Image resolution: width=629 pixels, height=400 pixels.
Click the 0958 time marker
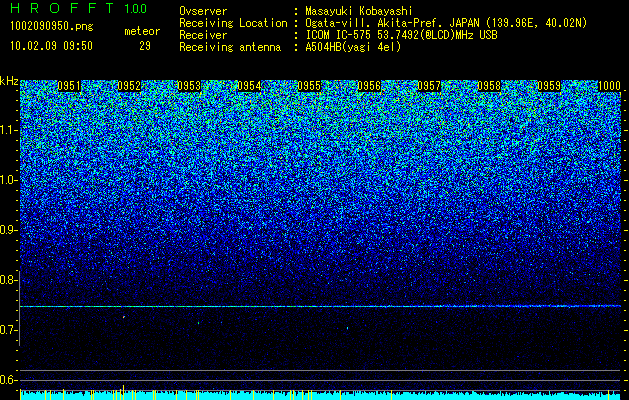point(489,86)
